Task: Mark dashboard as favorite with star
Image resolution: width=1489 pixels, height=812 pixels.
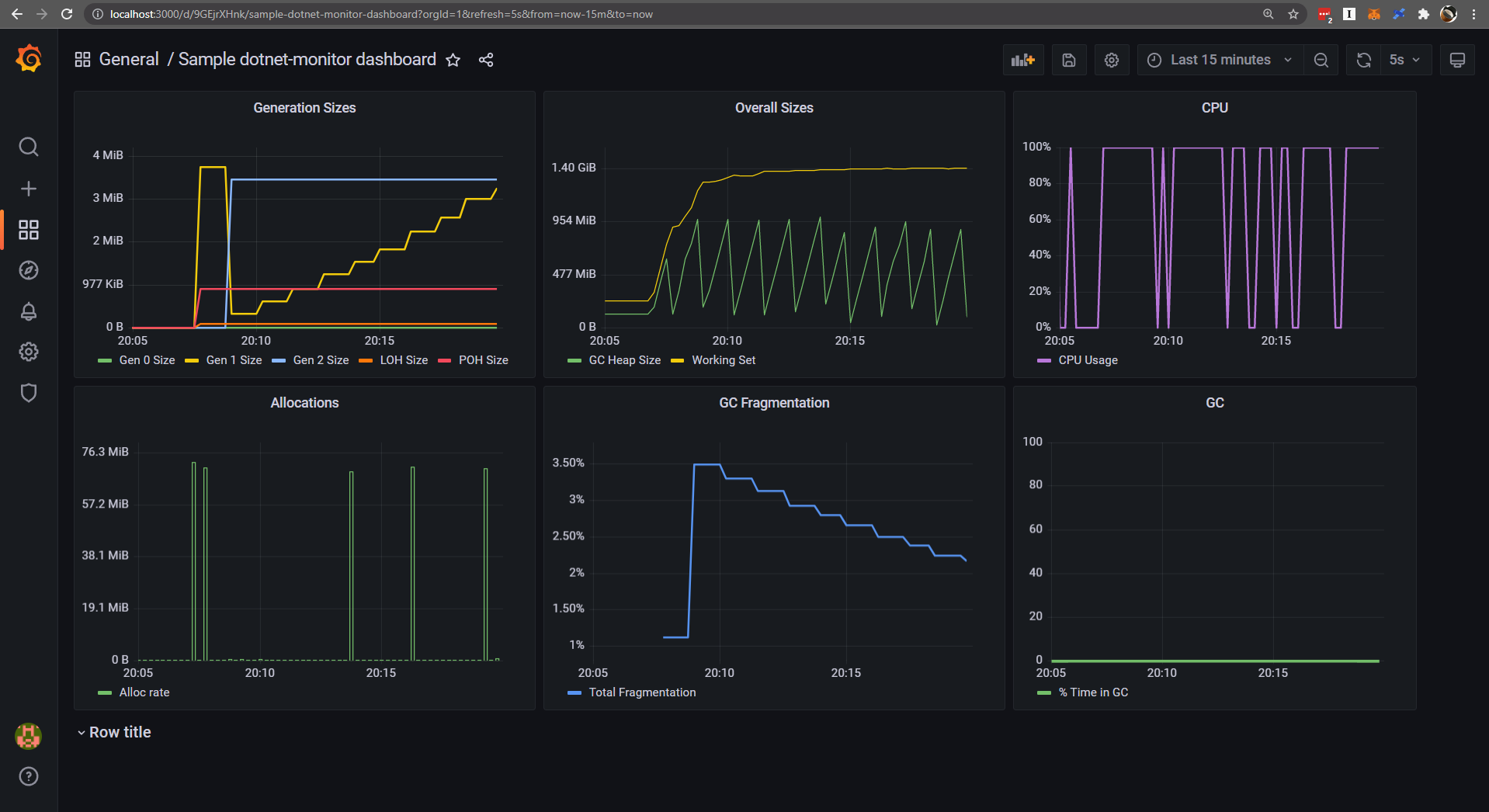Action: click(x=453, y=60)
